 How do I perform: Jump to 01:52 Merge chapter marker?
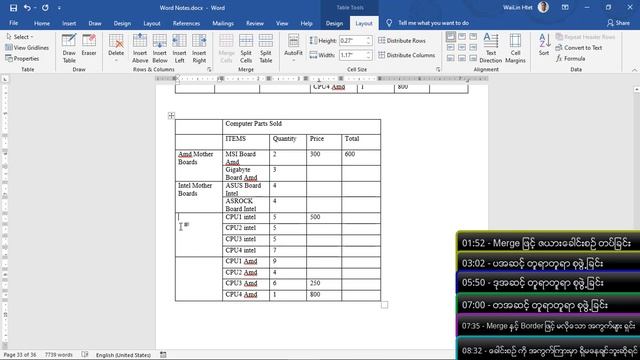pos(548,243)
